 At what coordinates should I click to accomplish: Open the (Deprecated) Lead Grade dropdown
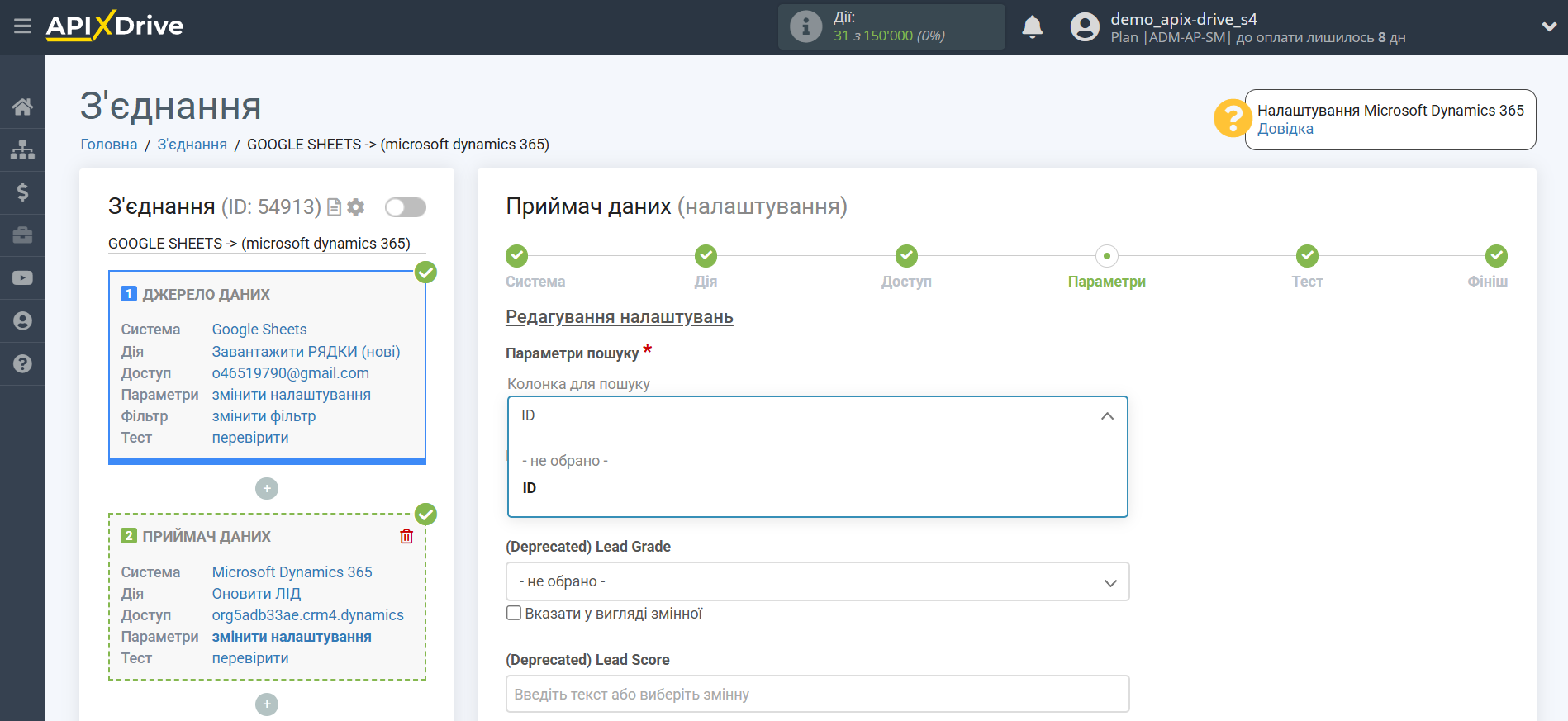818,581
